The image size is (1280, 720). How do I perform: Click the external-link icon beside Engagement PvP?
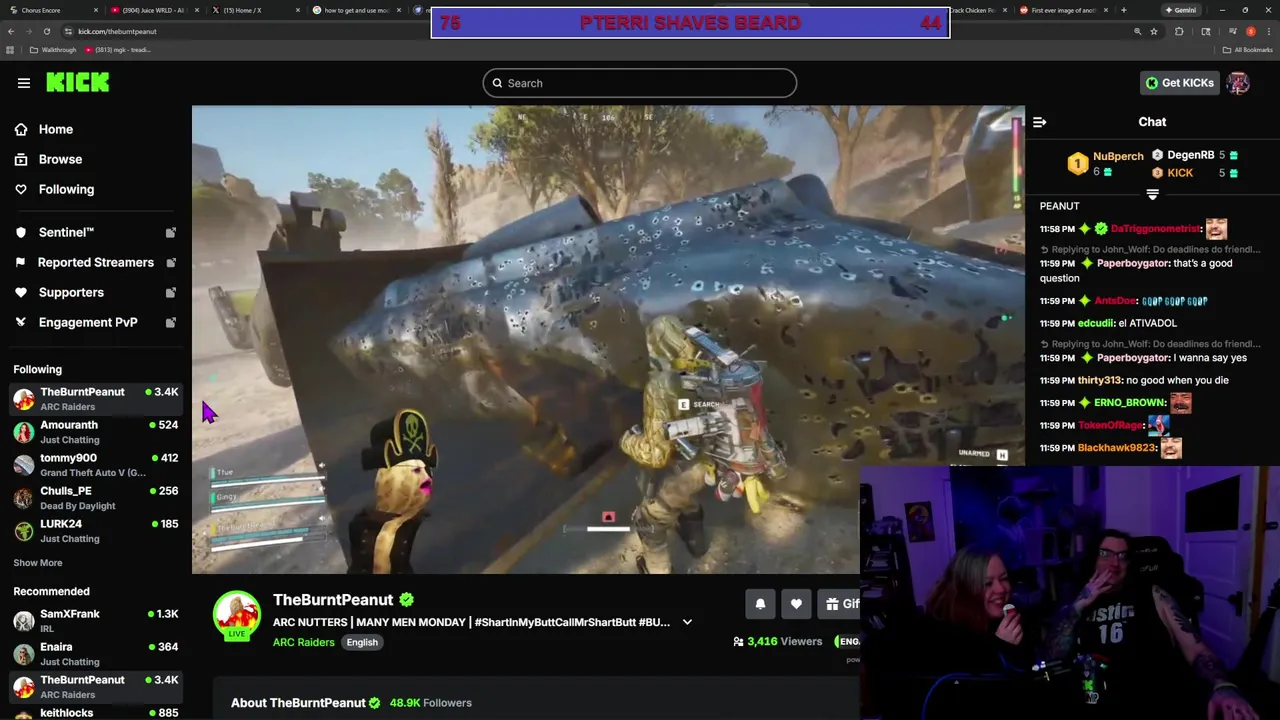[x=170, y=322]
